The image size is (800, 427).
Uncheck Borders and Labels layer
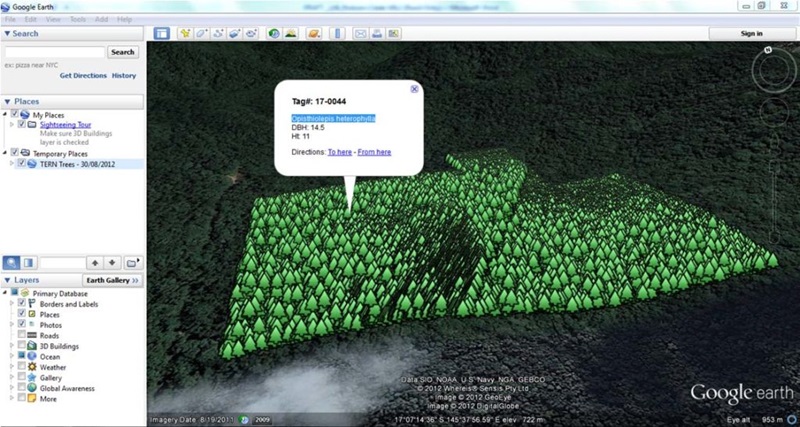click(21, 303)
